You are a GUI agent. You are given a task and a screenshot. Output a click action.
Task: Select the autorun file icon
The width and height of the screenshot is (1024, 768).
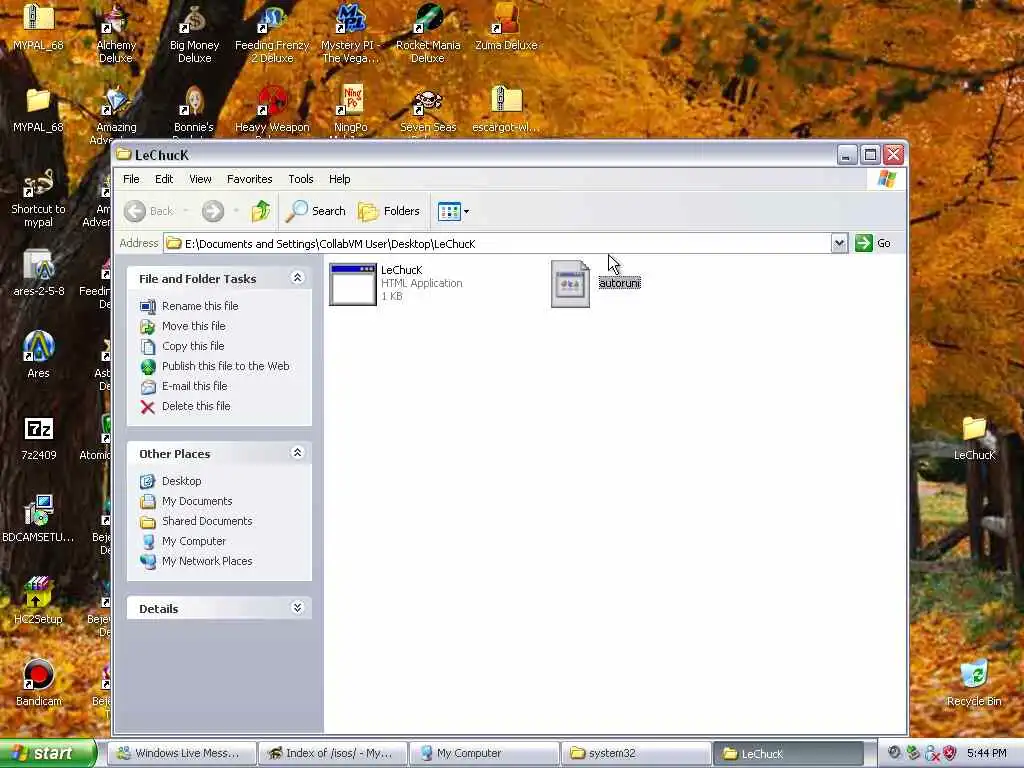pos(571,283)
